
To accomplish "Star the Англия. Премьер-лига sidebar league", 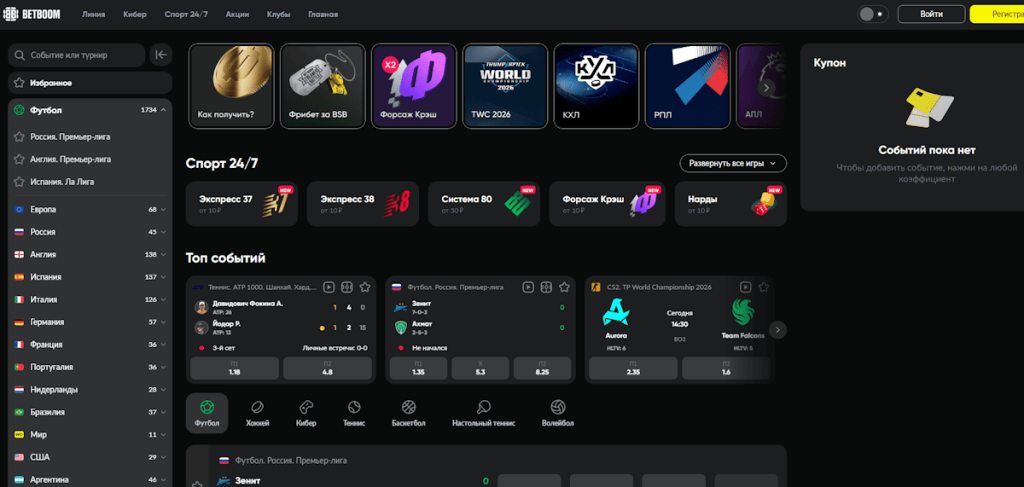I will pos(19,159).
